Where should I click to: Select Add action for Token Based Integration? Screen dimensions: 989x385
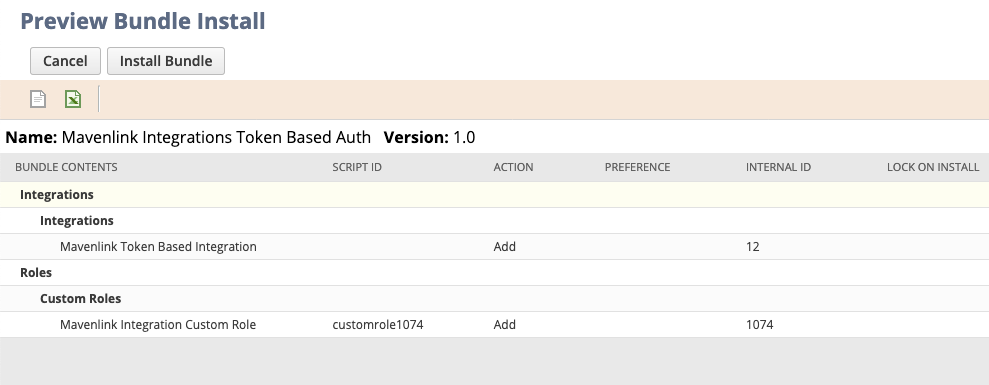pyautogui.click(x=505, y=246)
